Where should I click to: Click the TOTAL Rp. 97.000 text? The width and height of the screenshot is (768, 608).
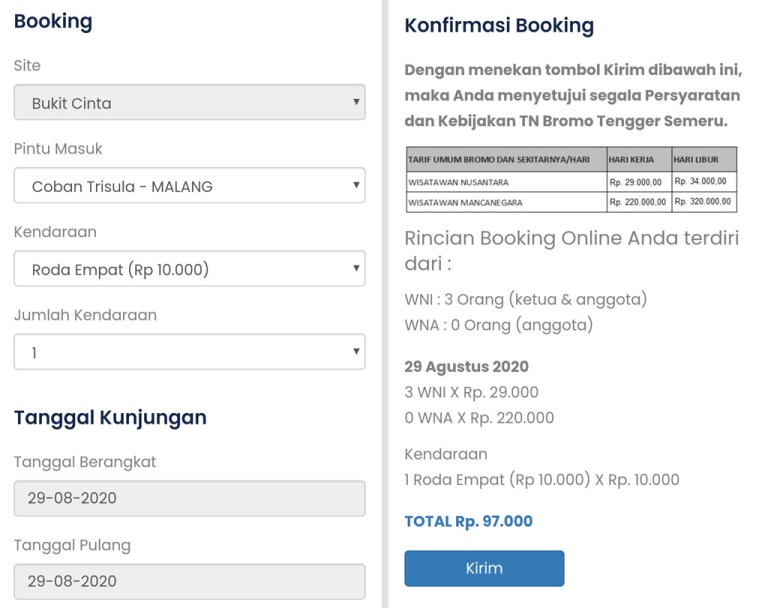click(468, 521)
